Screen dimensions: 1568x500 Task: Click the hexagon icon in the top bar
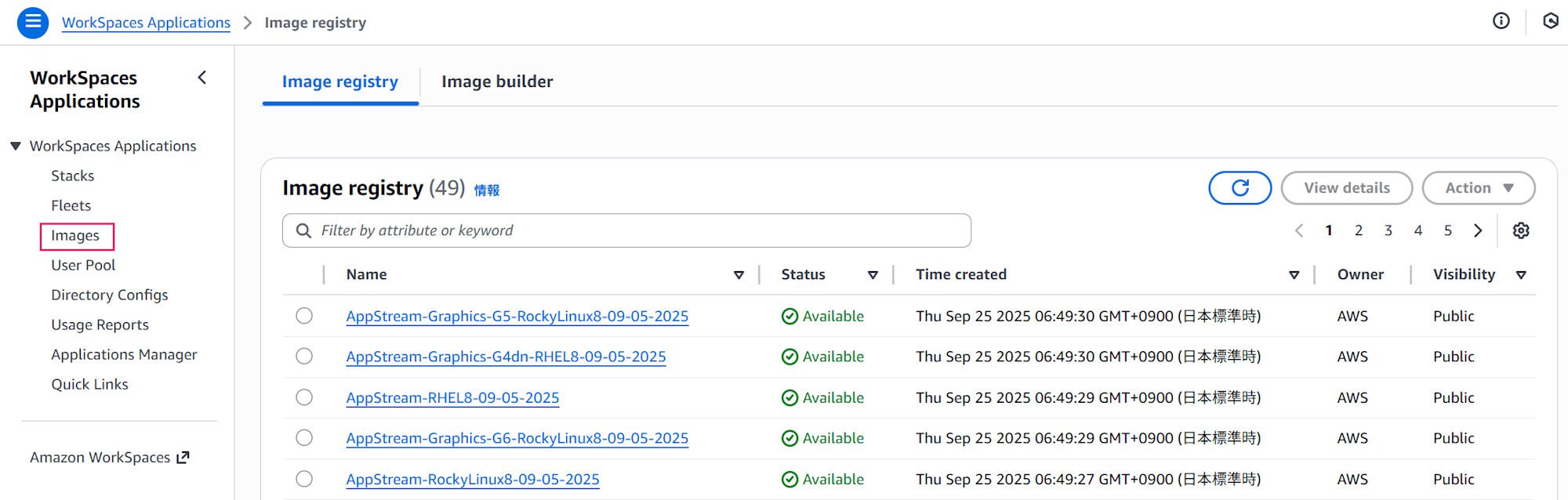click(1550, 21)
